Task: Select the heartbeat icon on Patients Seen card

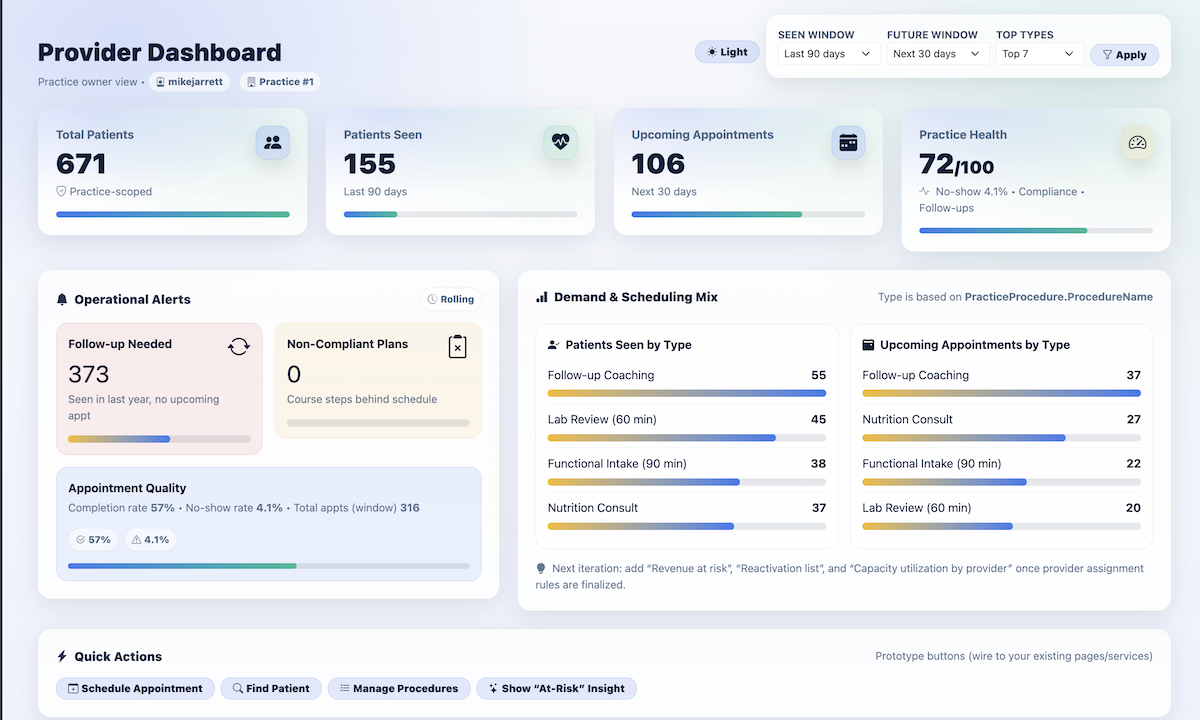Action: pos(560,142)
